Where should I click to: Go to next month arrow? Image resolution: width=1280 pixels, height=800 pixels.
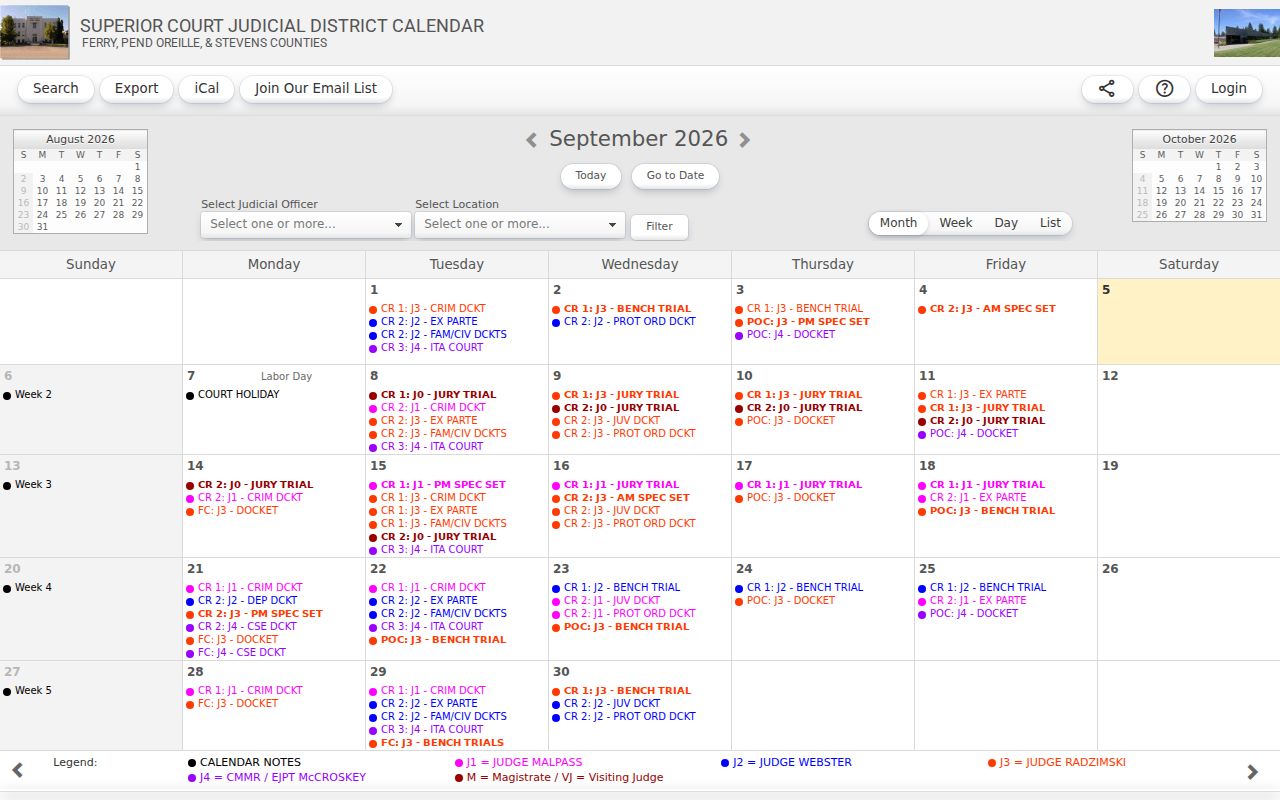(744, 140)
